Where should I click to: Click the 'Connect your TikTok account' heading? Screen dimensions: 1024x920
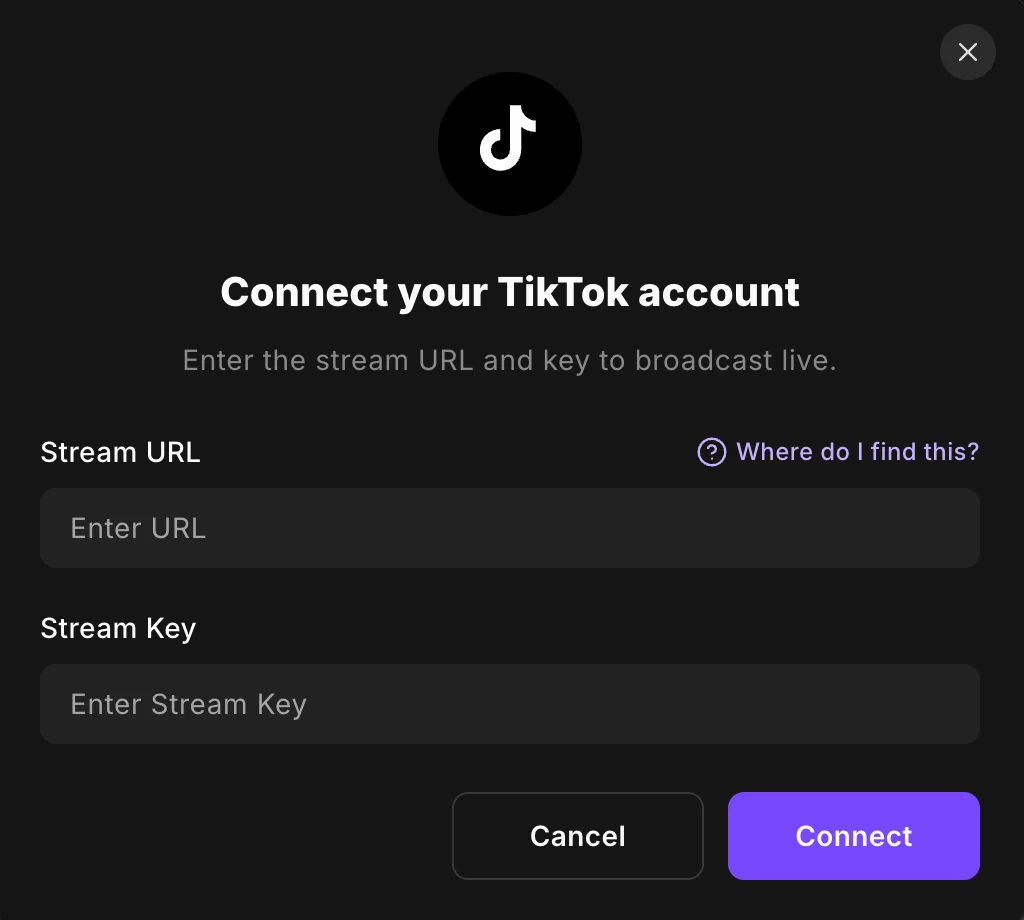click(510, 292)
